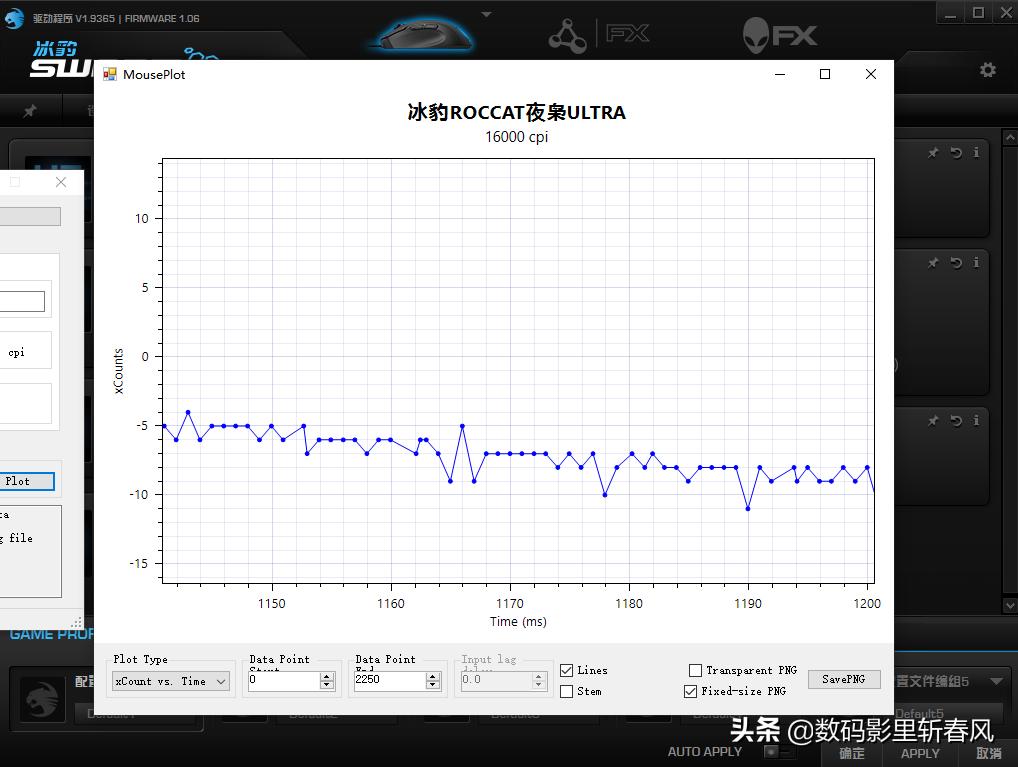
Task: Click the ROCCAT logo profile icon
Action: tap(42, 700)
